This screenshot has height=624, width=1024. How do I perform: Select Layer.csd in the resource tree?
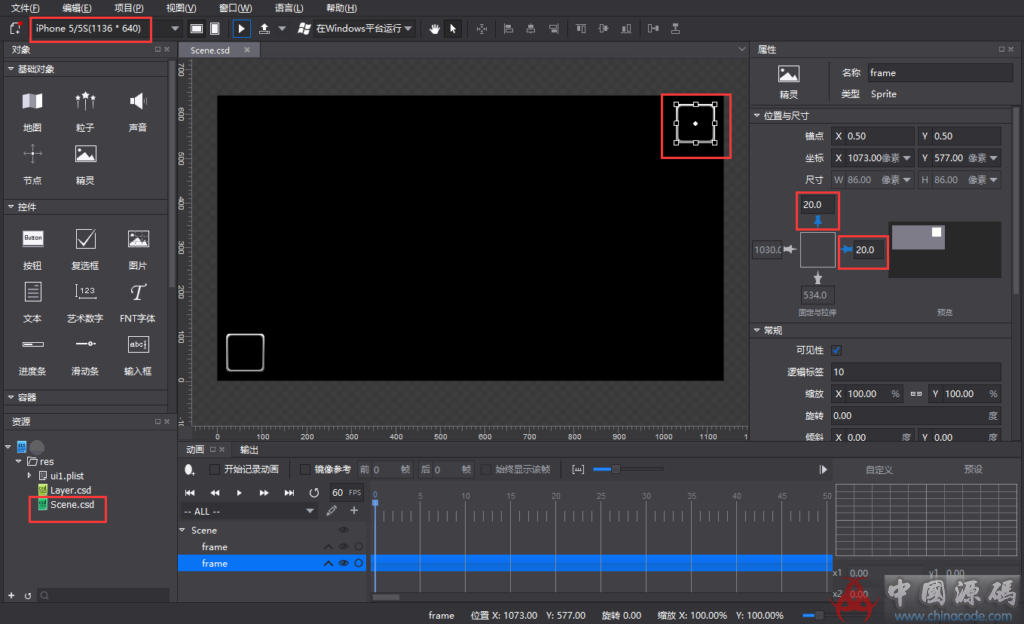70,490
